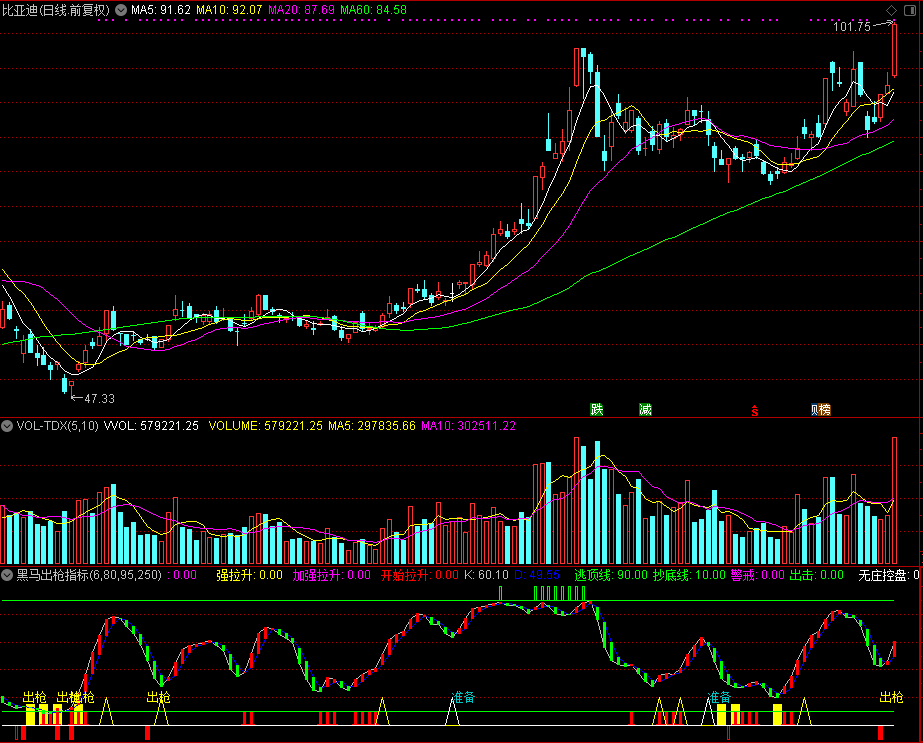923x743 pixels.
Task: Click volume MA10: 302511.22 label
Action: pos(469,426)
